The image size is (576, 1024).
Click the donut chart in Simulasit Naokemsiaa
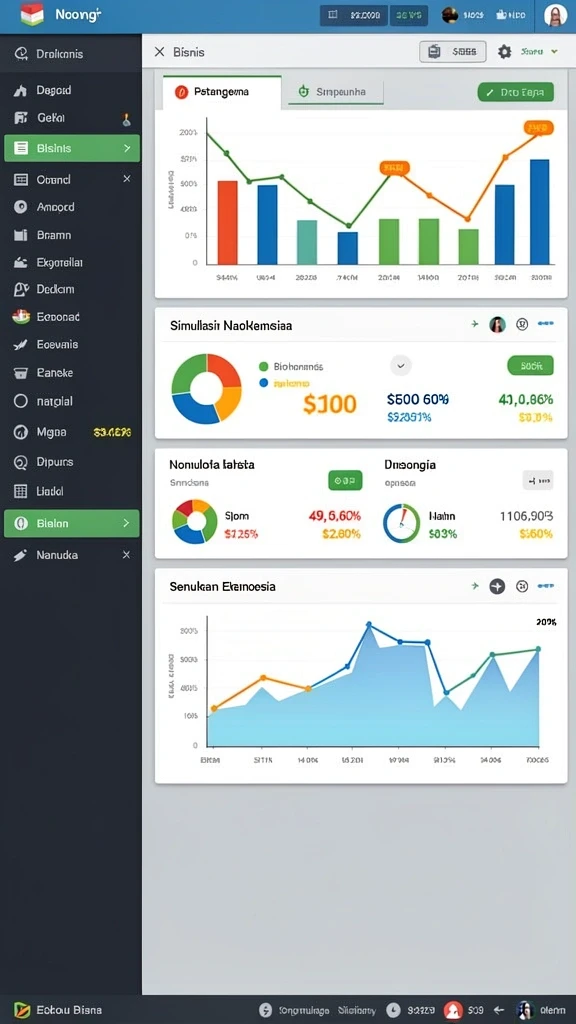[x=206, y=388]
